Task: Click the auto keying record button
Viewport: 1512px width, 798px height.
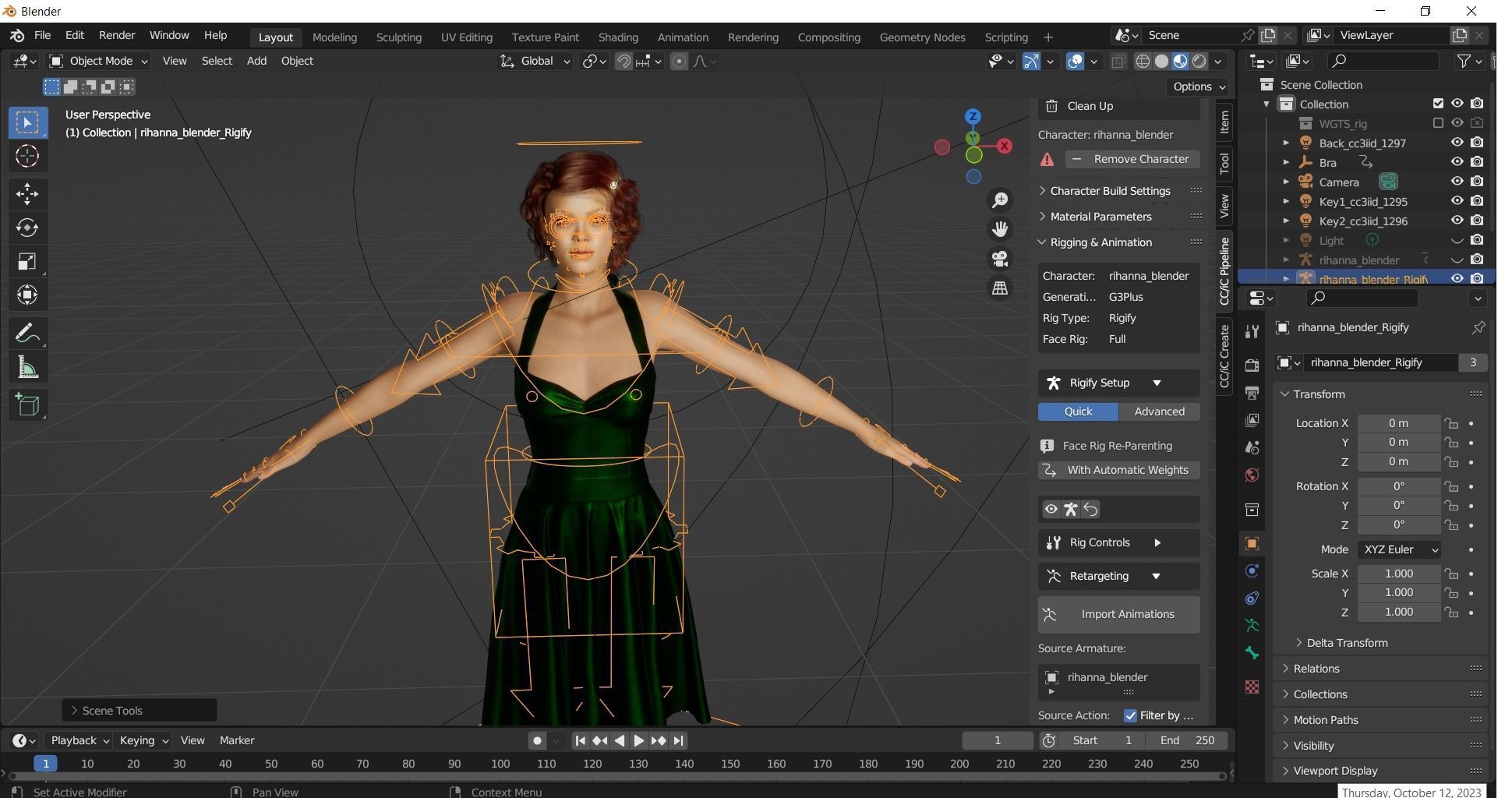Action: 537,741
